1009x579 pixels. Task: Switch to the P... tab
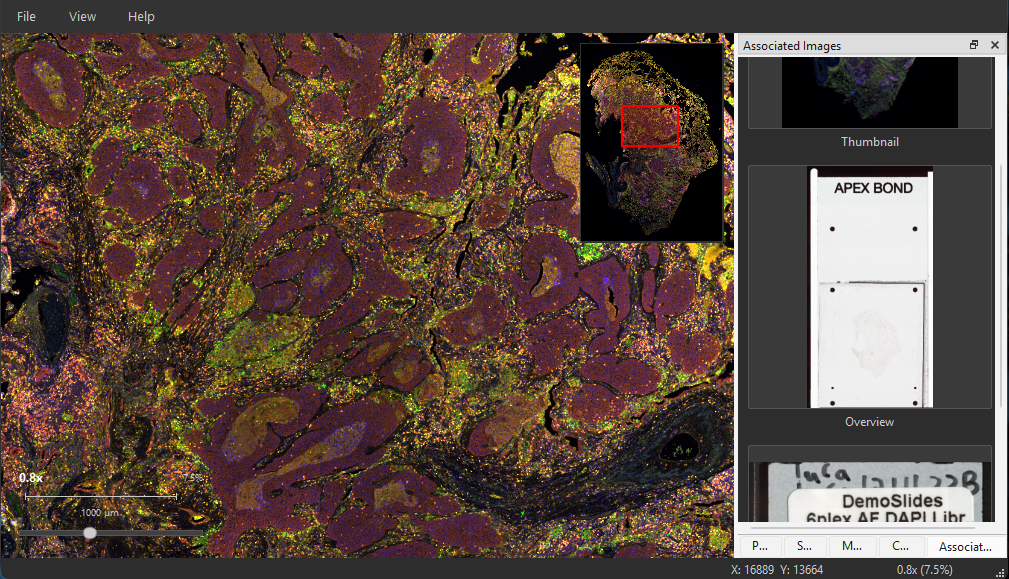point(760,546)
